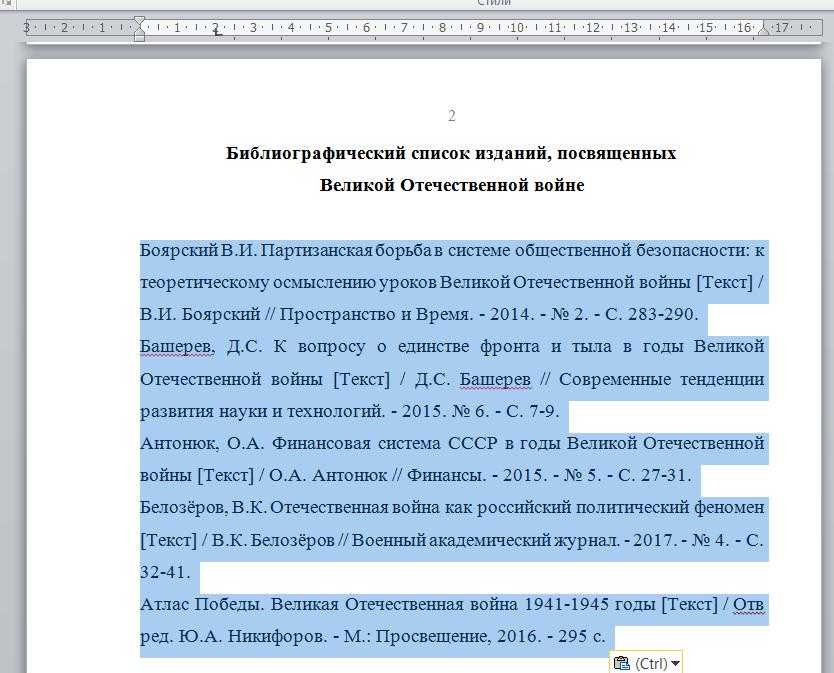Click the text "283-290." ending the first entry
Viewport: 834px width, 673px height.
click(x=663, y=314)
